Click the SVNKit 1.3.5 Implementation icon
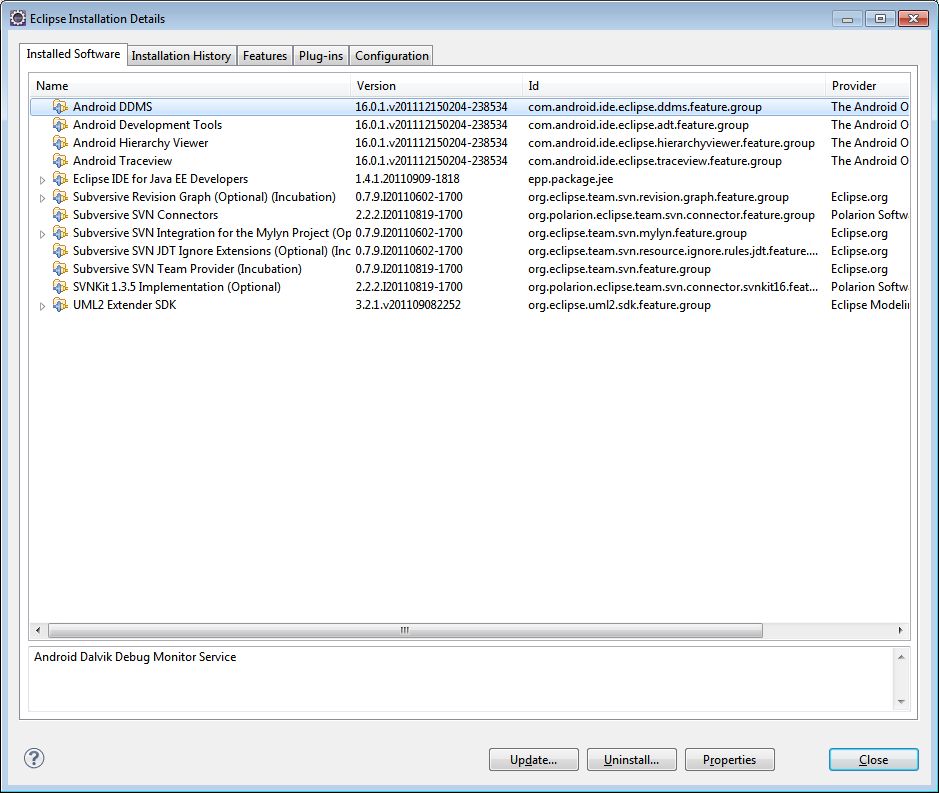Viewport: 939px width, 793px height. click(x=60, y=286)
